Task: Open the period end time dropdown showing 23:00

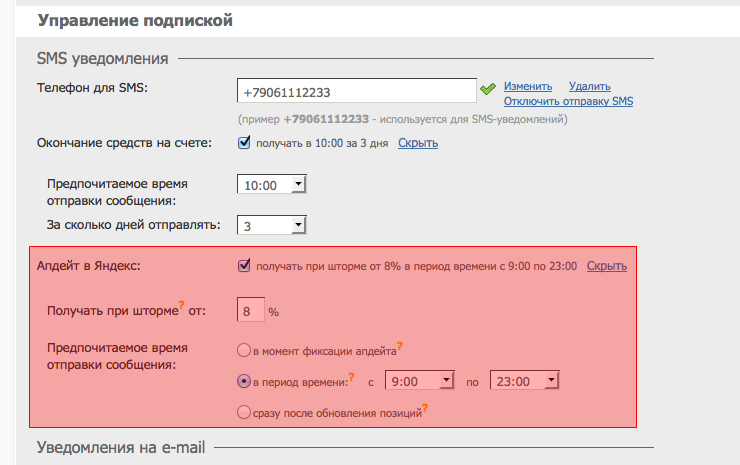Action: tap(524, 381)
